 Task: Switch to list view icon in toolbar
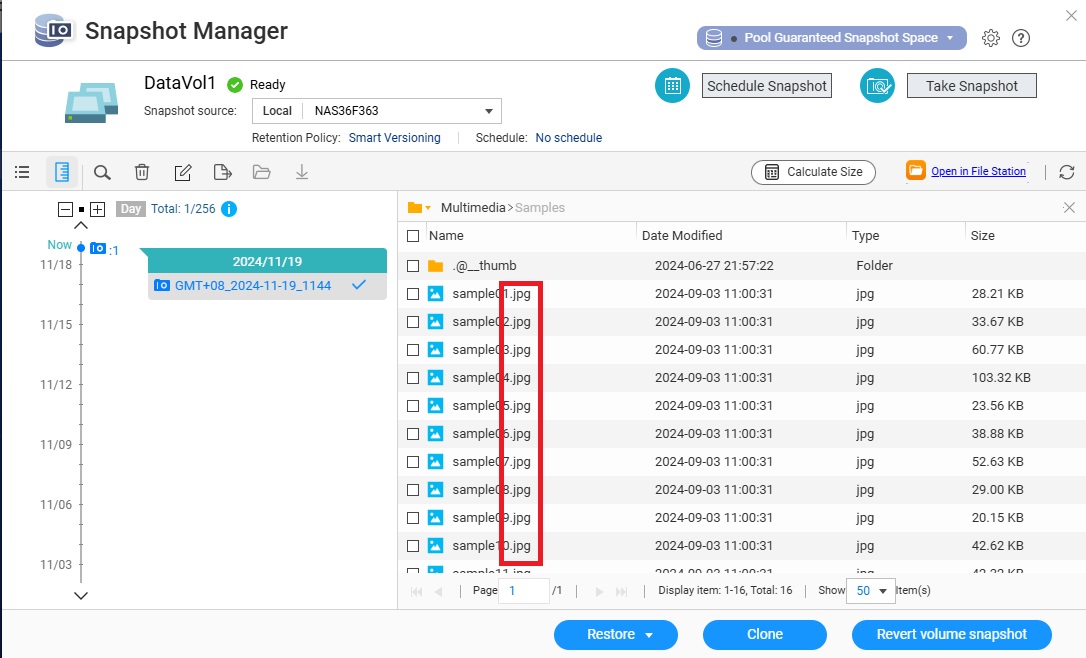22,172
